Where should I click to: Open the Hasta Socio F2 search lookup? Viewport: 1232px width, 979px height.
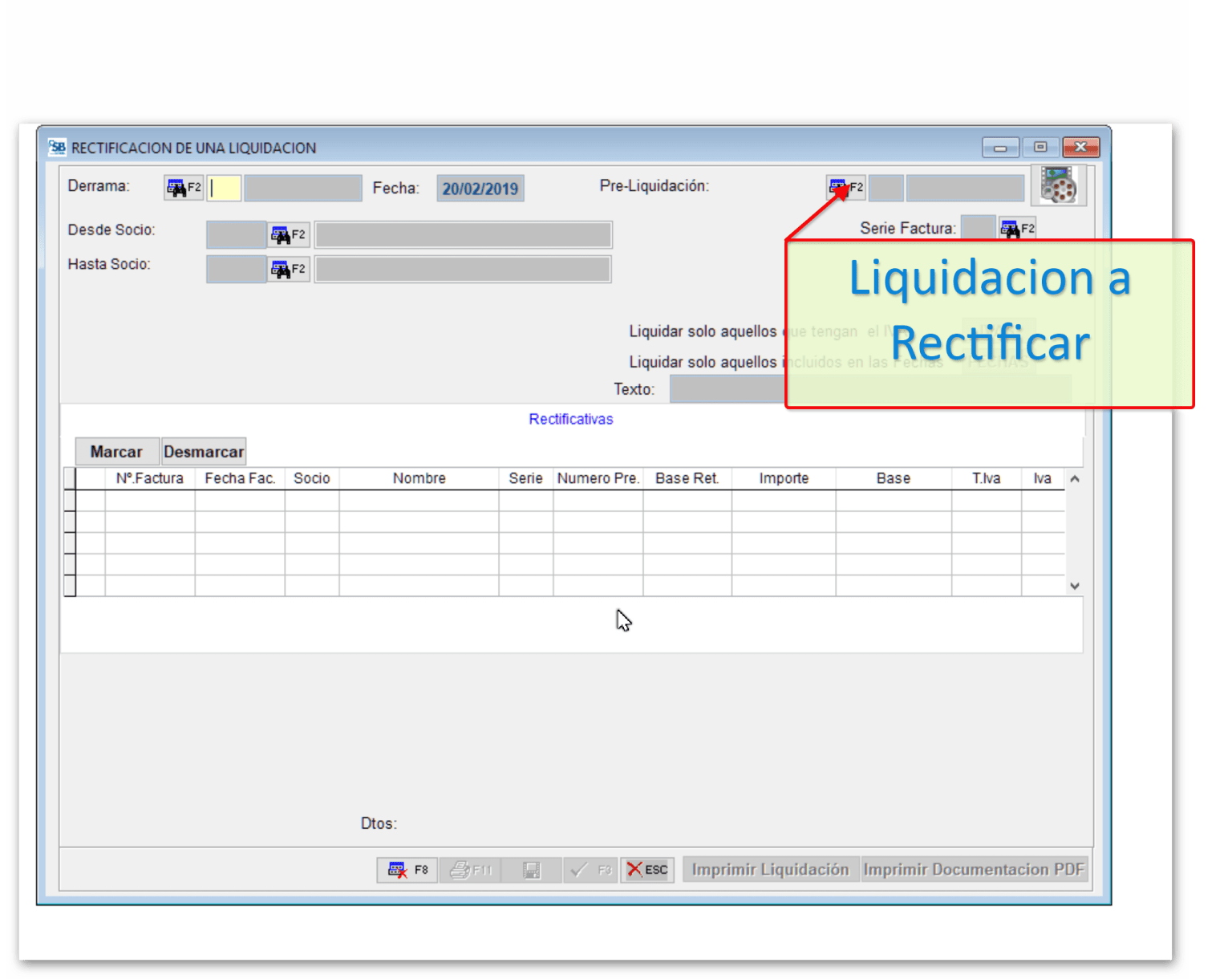click(x=287, y=268)
